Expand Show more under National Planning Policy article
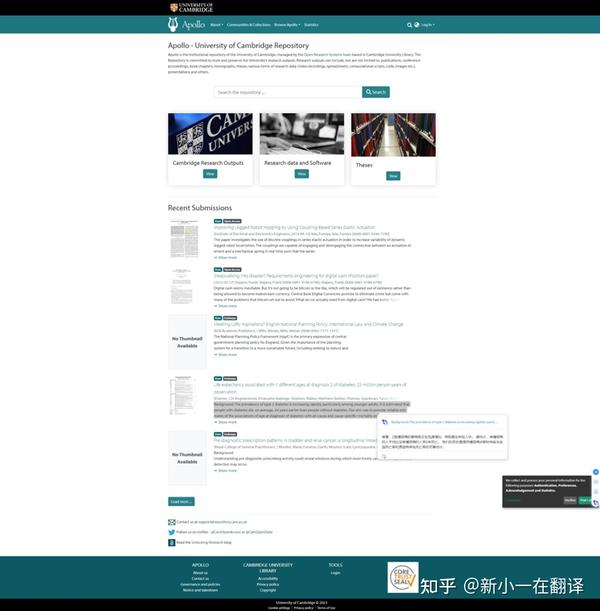Viewport: 600px width, 611px height. 226,355
